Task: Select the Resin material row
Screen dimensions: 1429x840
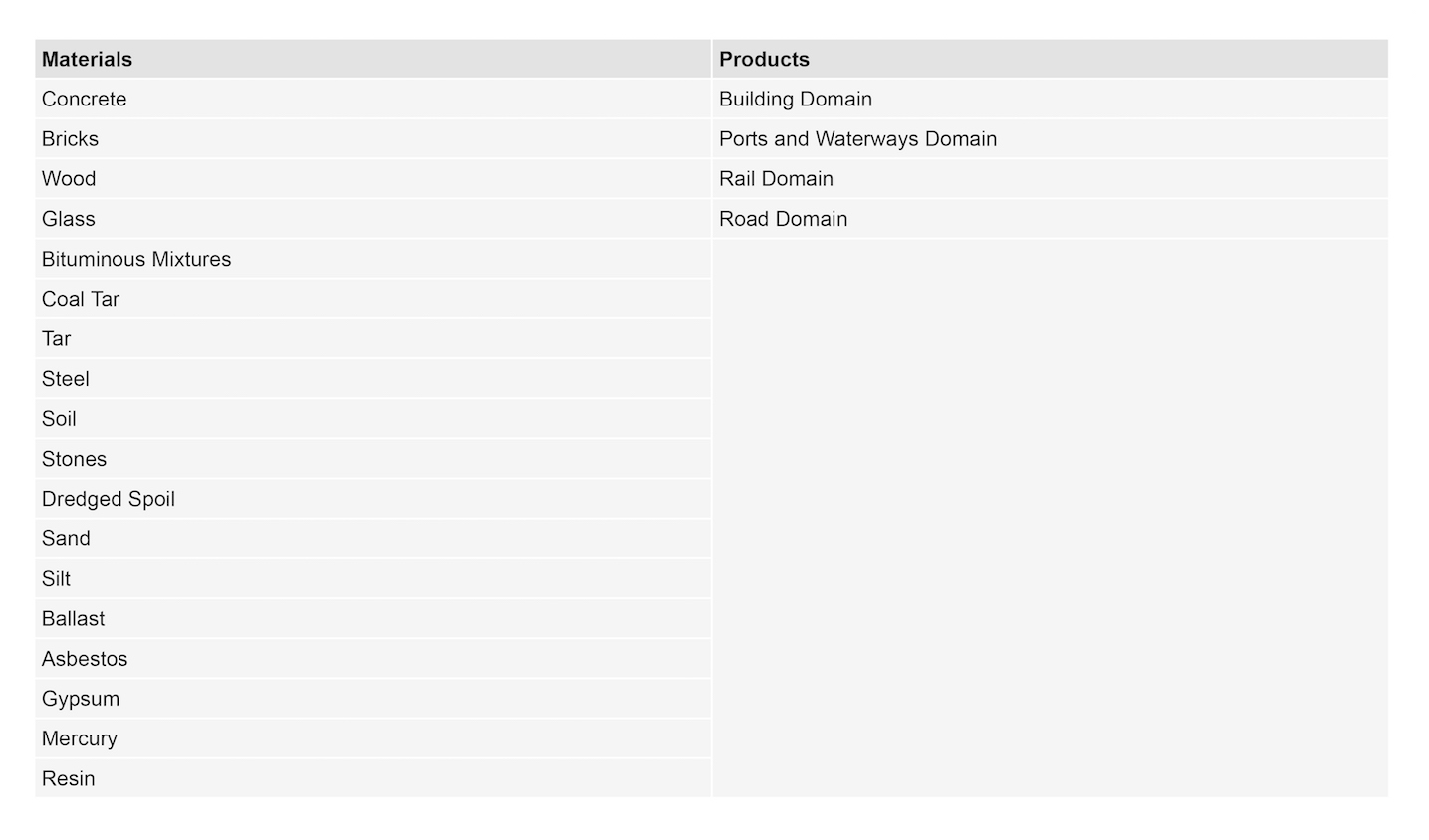Action: pyautogui.click(x=69, y=778)
